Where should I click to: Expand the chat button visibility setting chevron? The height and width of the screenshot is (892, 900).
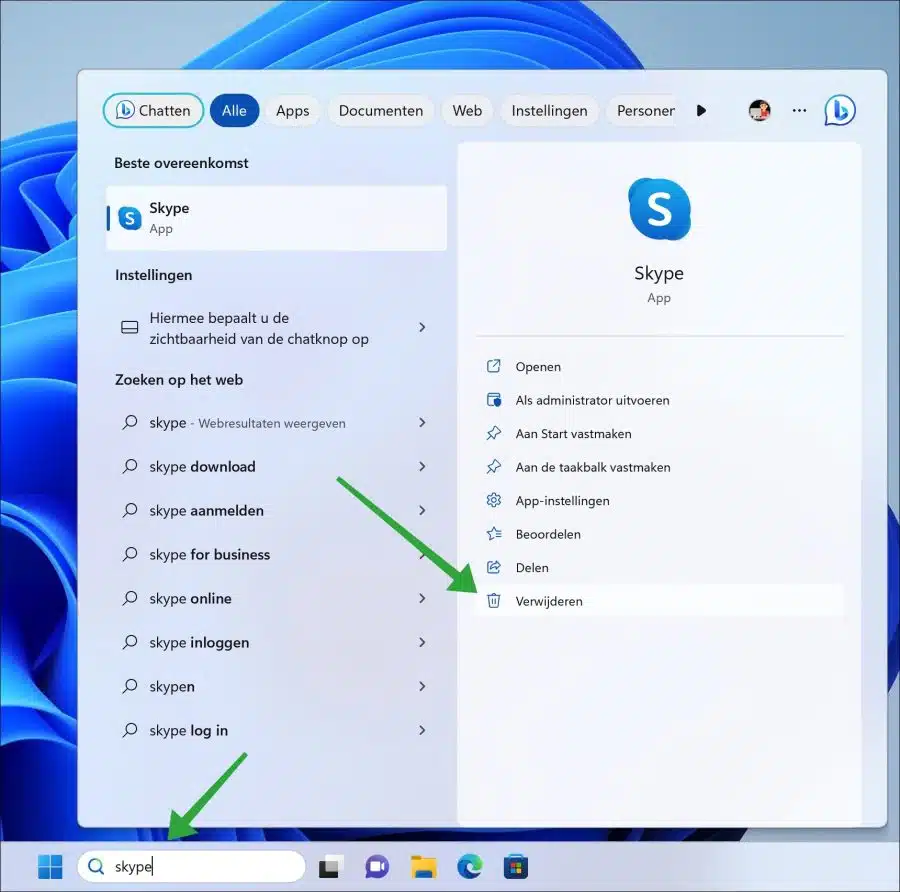click(422, 327)
